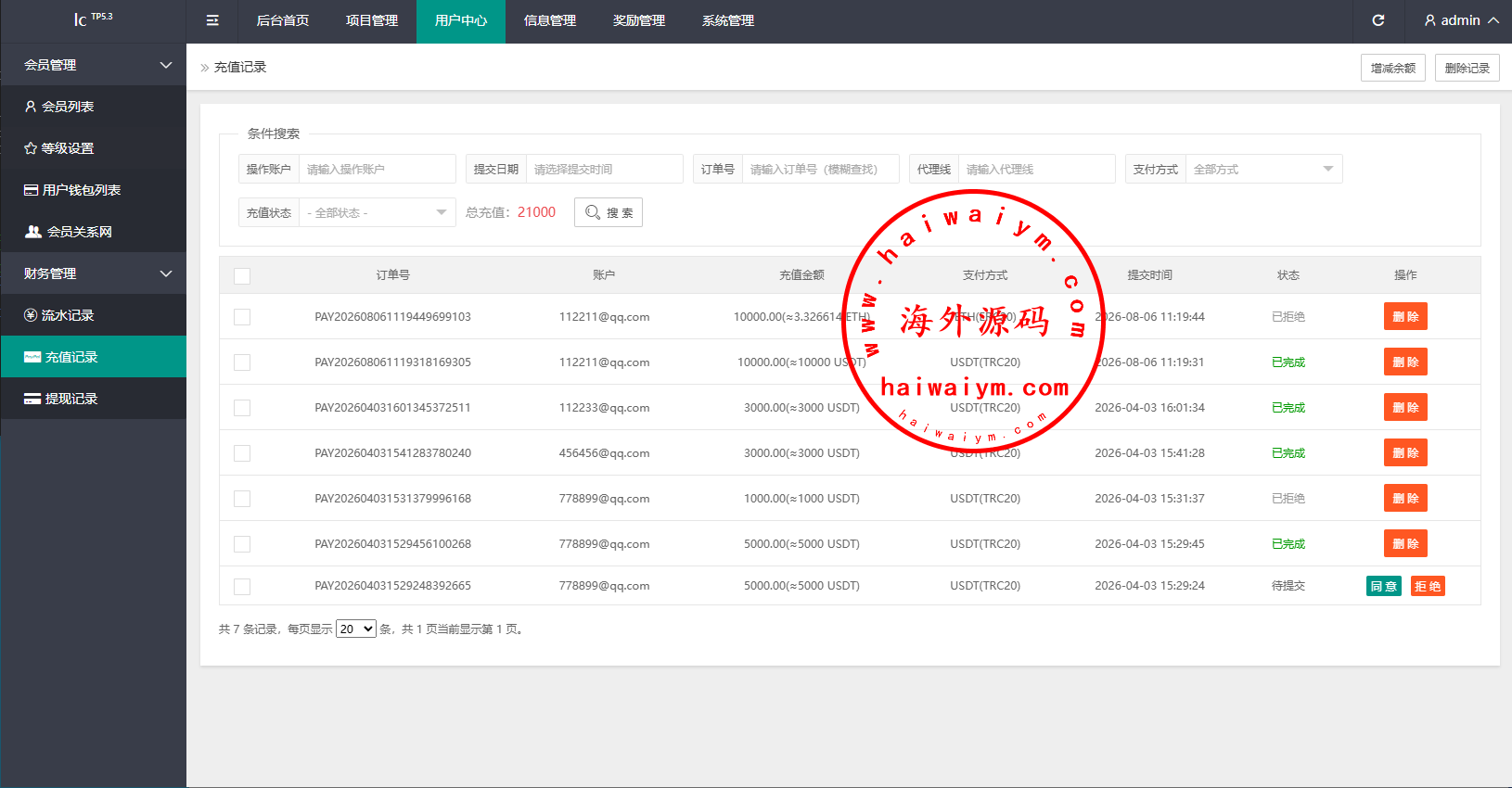
Task: Check the row for order PAY202604031529248392665
Action: pos(242,587)
